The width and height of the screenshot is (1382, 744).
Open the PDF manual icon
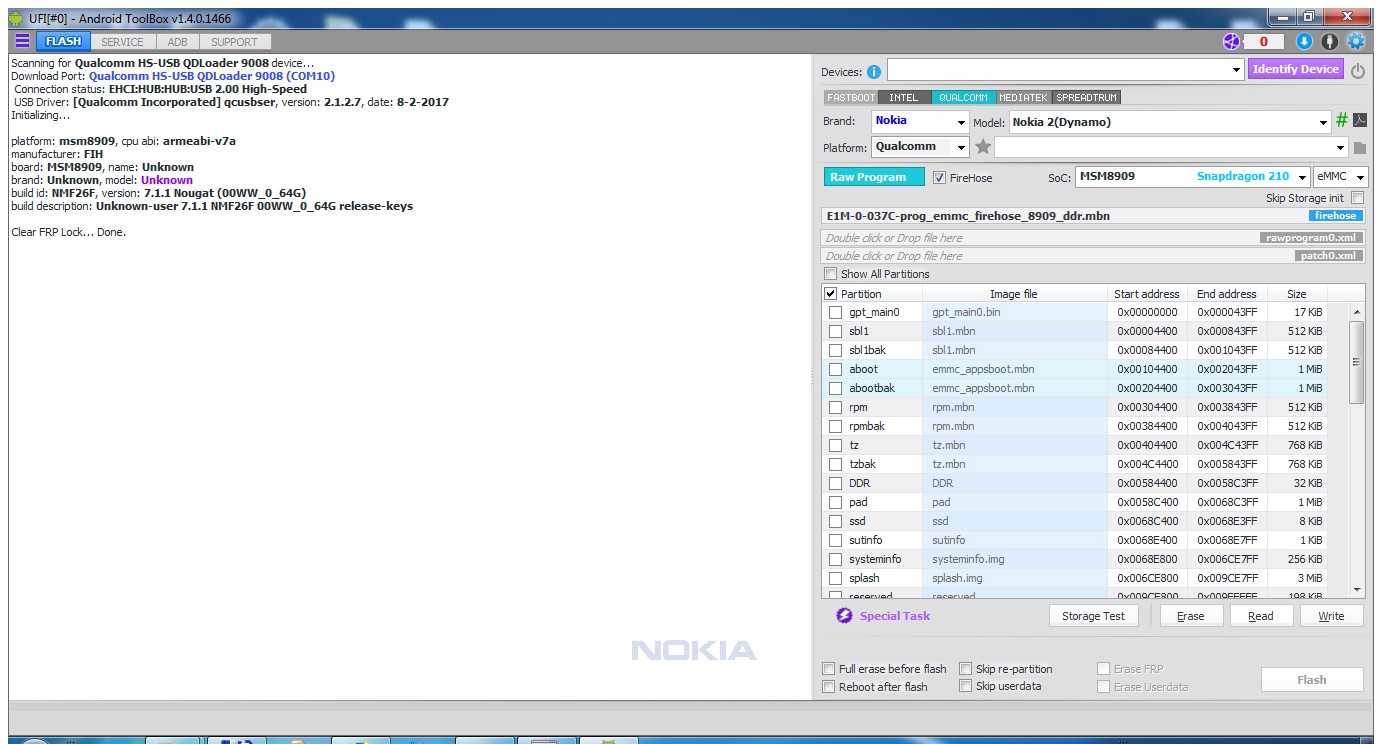[x=1360, y=120]
